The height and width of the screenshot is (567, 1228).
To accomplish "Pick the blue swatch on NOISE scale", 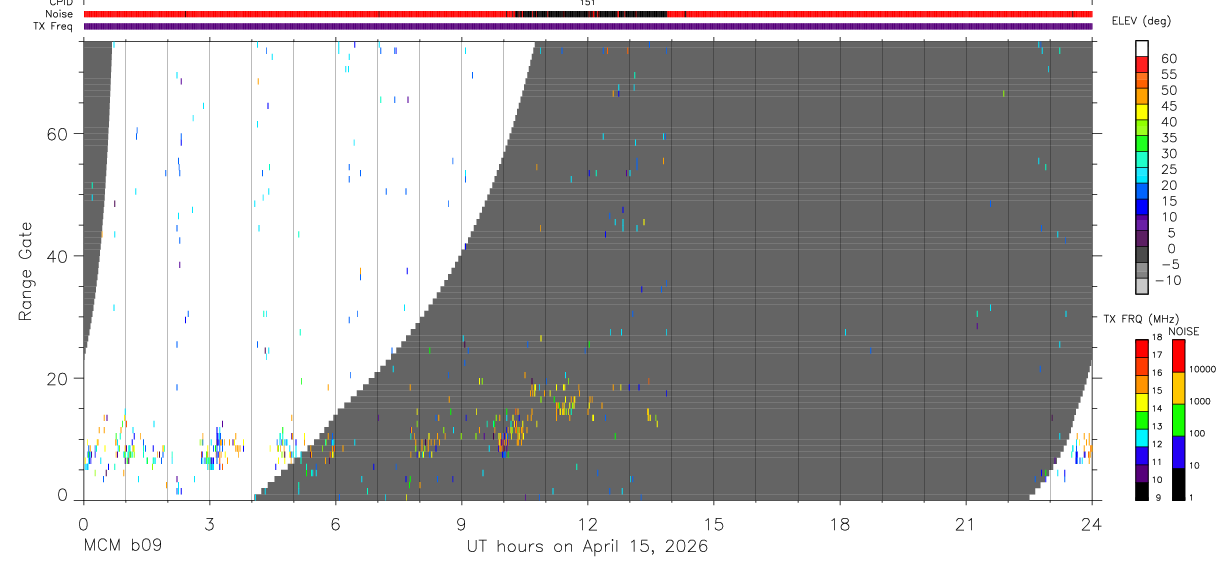I will [x=1178, y=452].
